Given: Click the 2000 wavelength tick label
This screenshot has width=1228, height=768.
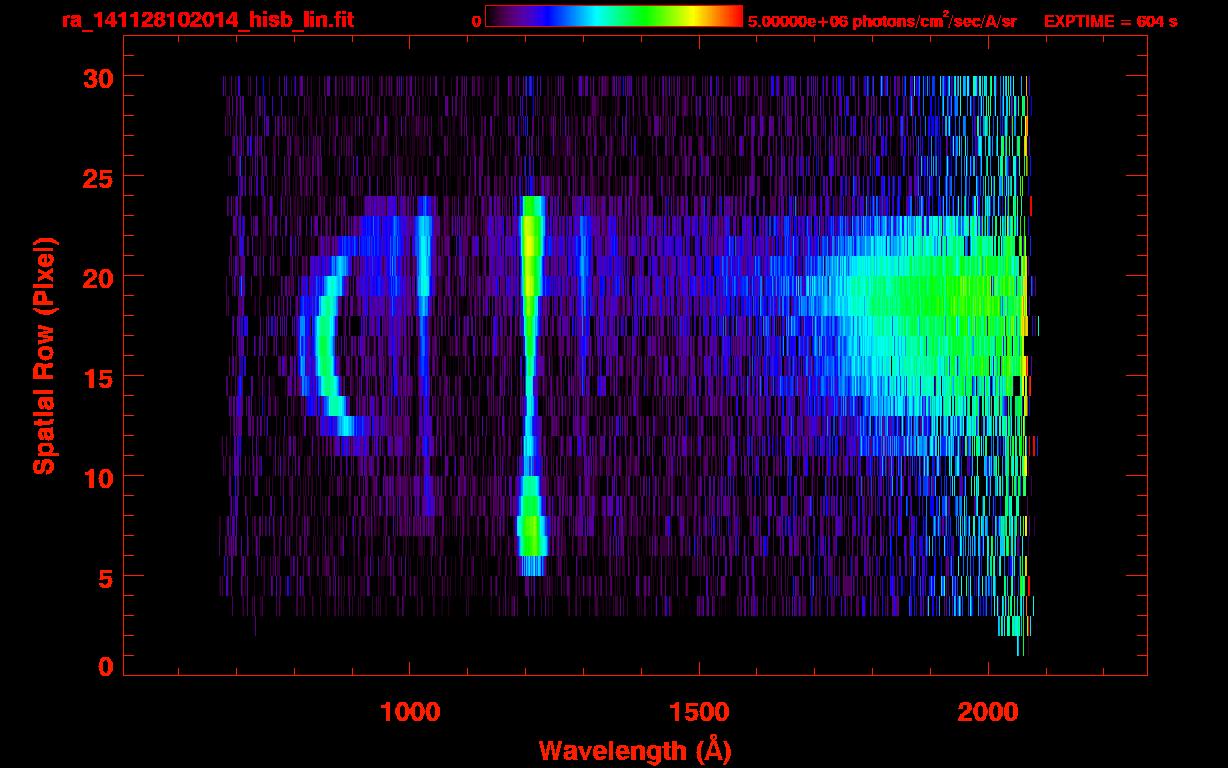Looking at the screenshot, I should (x=988, y=711).
